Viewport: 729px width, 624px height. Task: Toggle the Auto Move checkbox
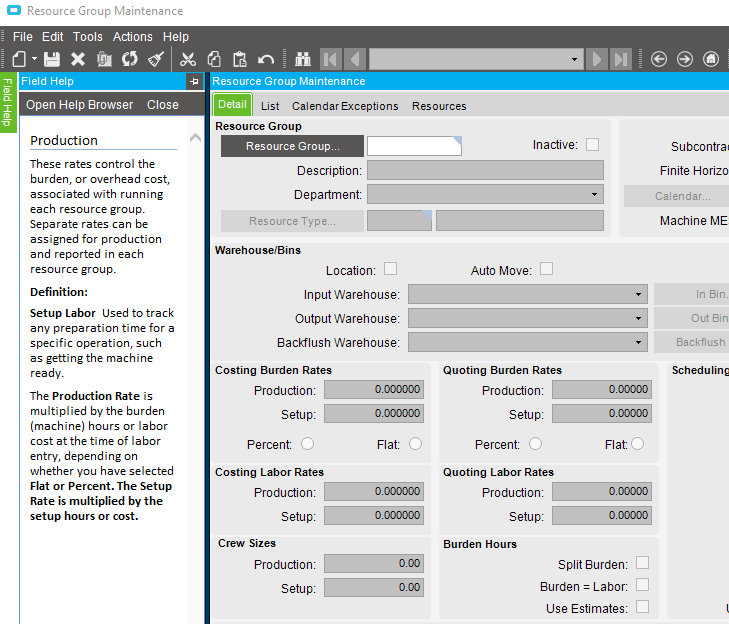(x=546, y=269)
